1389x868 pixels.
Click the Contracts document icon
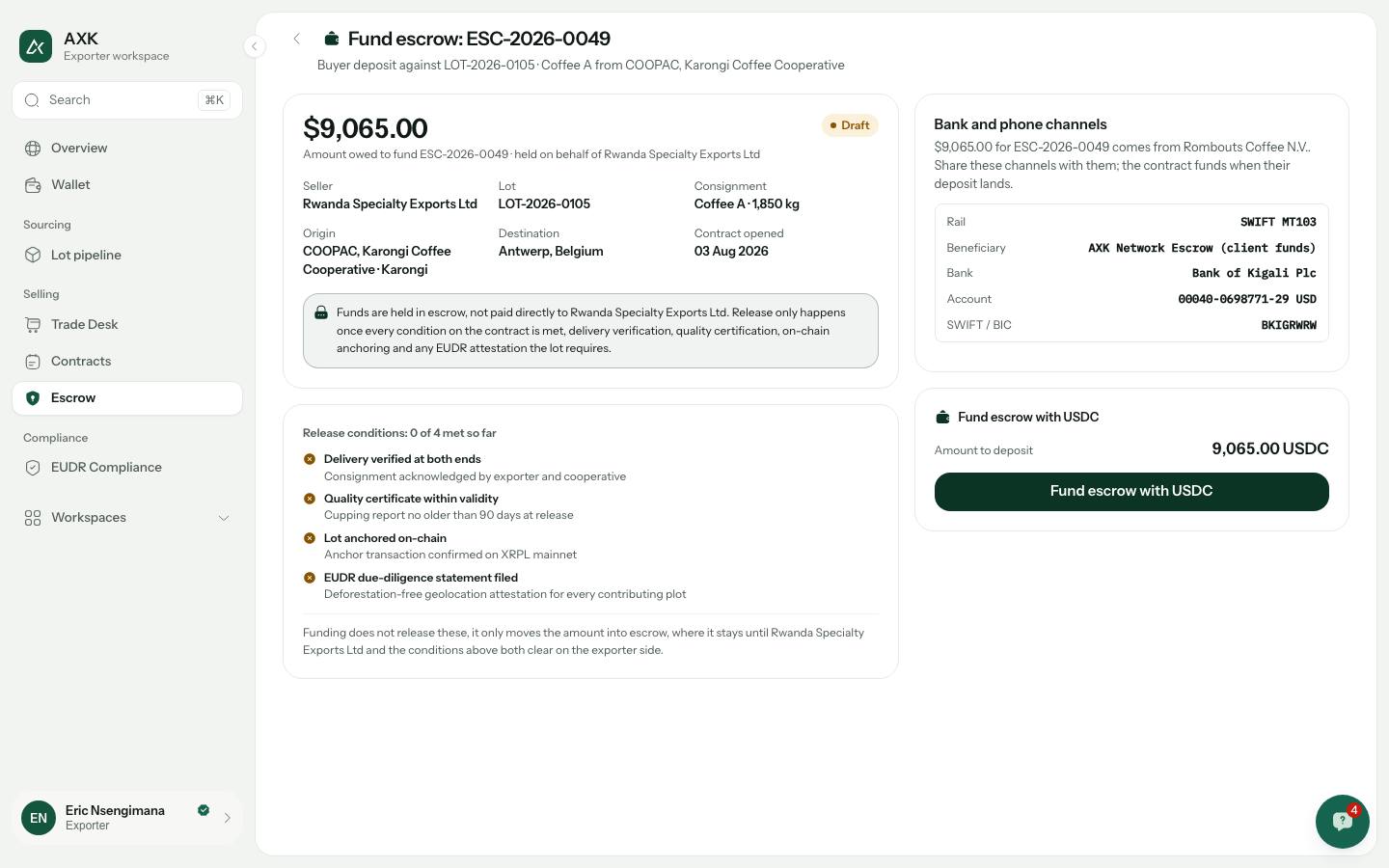click(33, 362)
